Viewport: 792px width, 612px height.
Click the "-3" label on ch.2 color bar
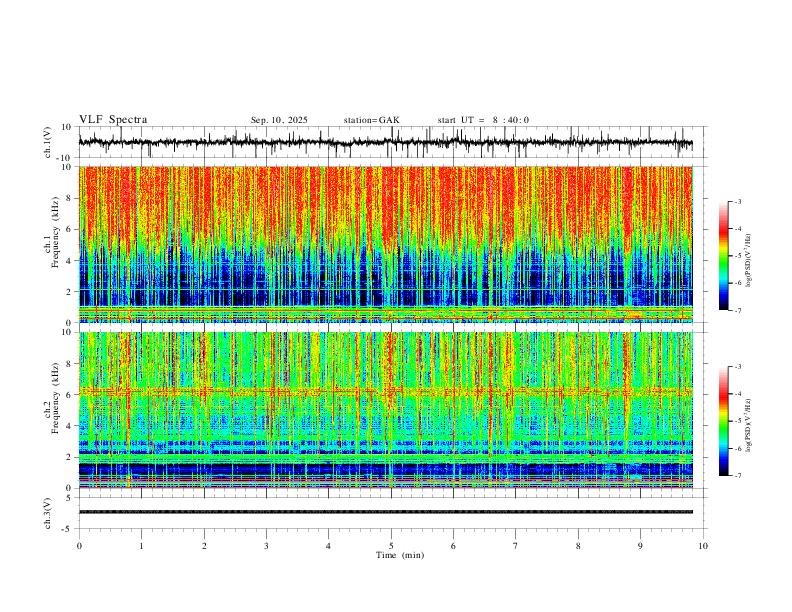[738, 367]
